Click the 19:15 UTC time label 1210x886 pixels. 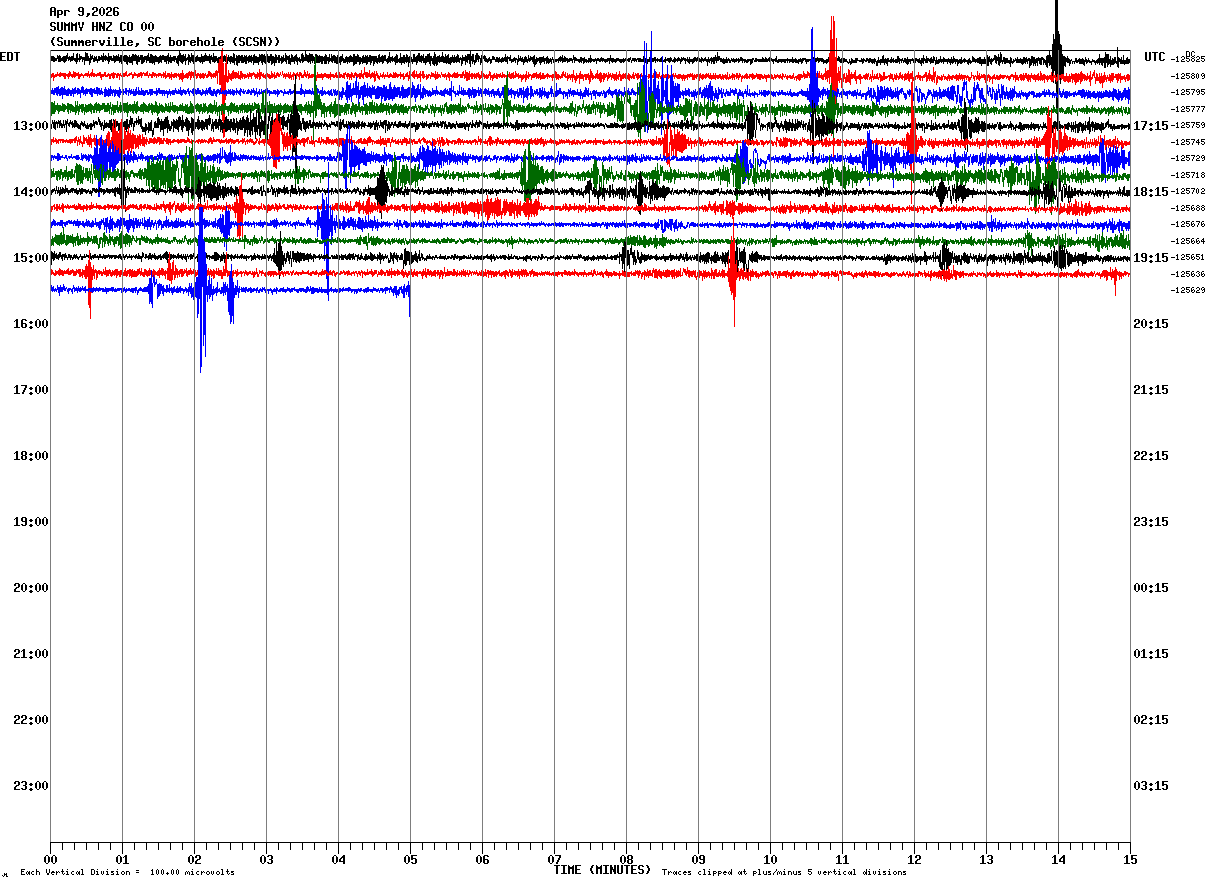click(x=1151, y=258)
